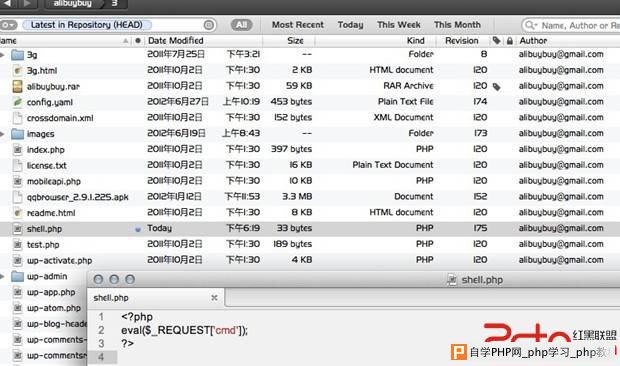Expand the images folder

click(2, 134)
